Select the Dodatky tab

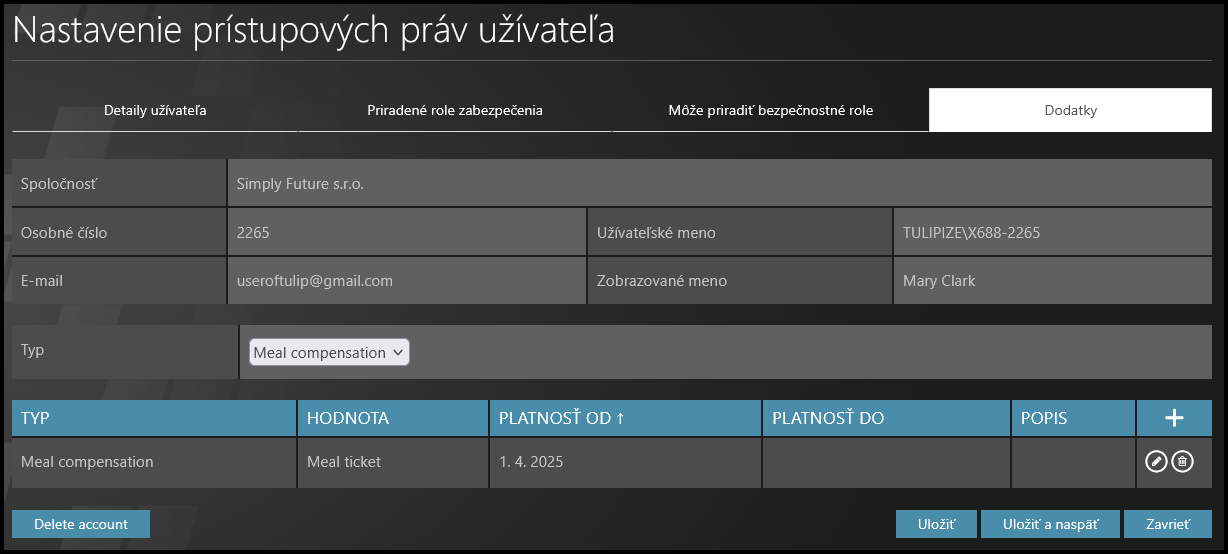tap(1070, 110)
